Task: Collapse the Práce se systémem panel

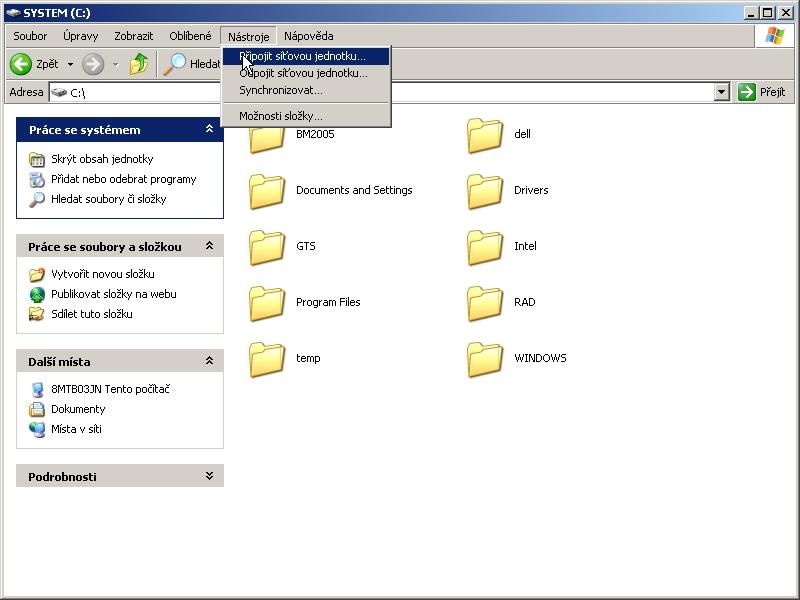Action: [209, 129]
